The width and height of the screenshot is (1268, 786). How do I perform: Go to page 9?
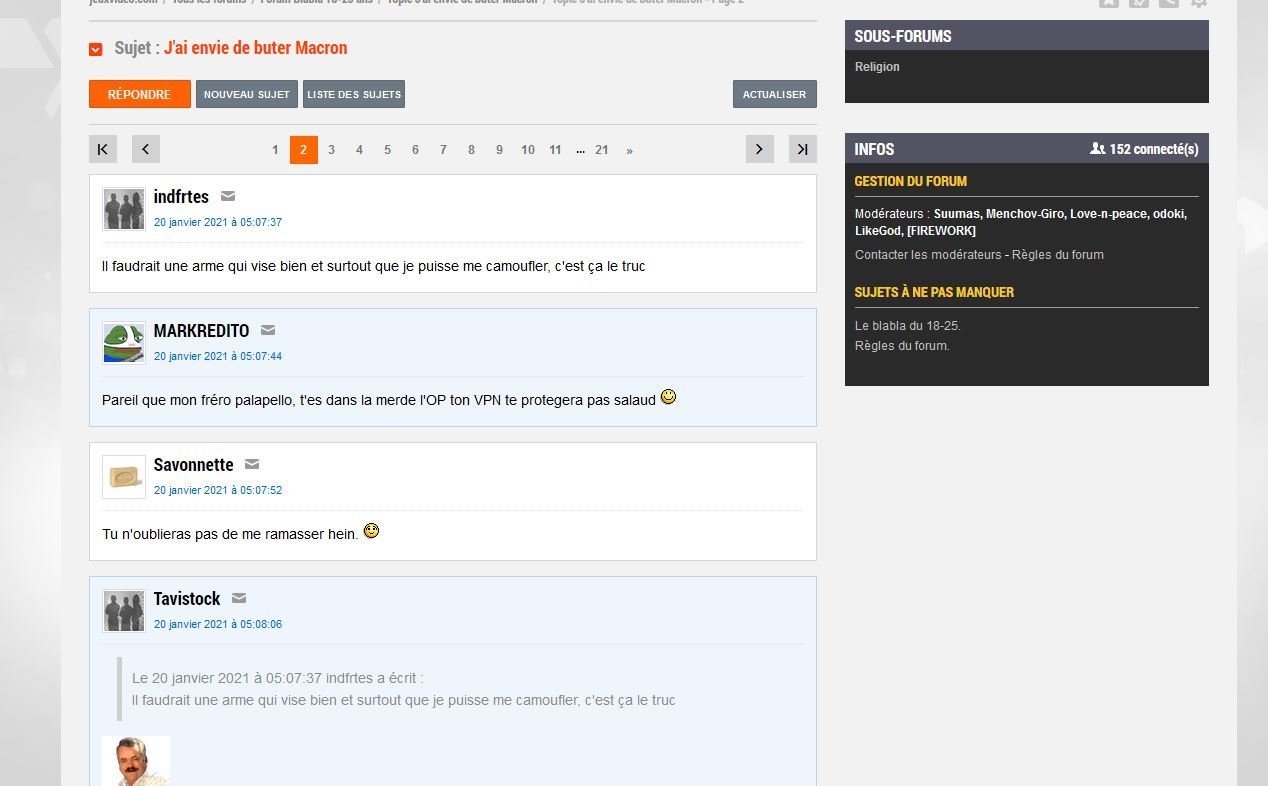tap(499, 150)
